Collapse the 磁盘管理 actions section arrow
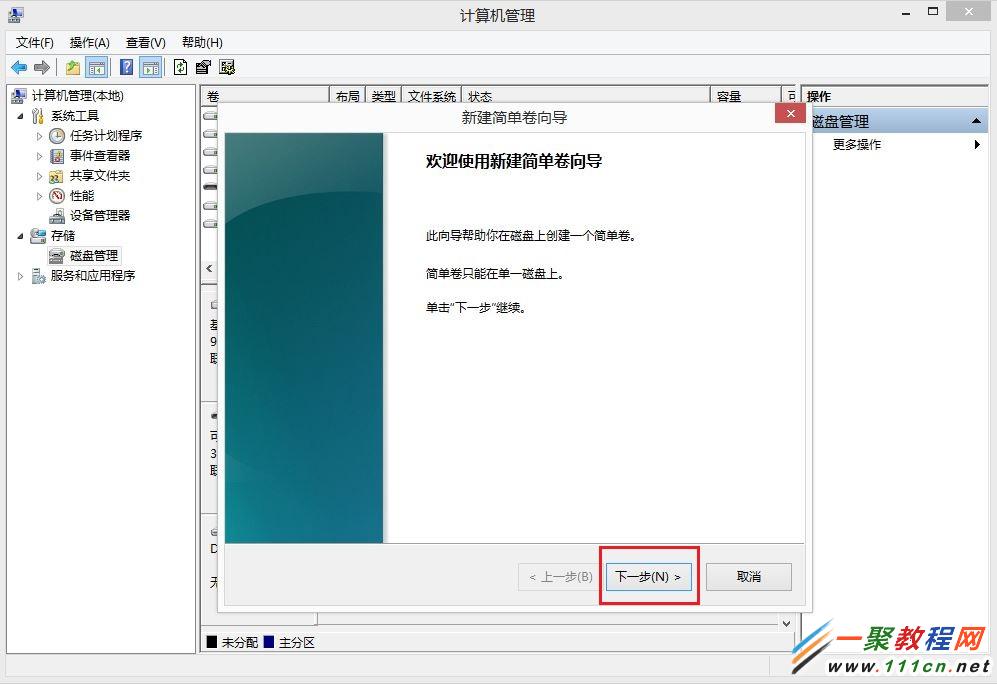 [x=976, y=121]
